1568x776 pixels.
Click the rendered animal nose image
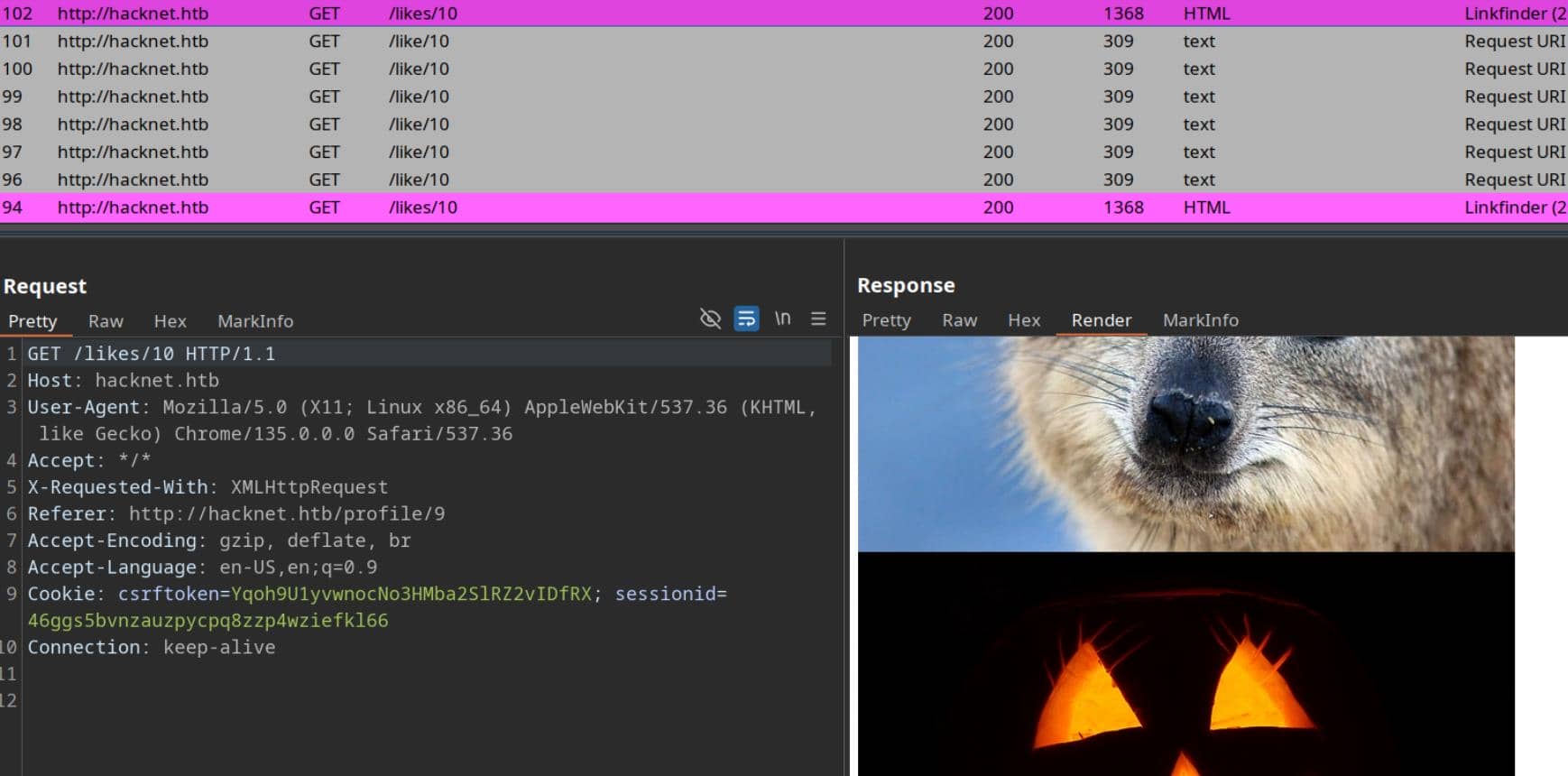[1185, 444]
